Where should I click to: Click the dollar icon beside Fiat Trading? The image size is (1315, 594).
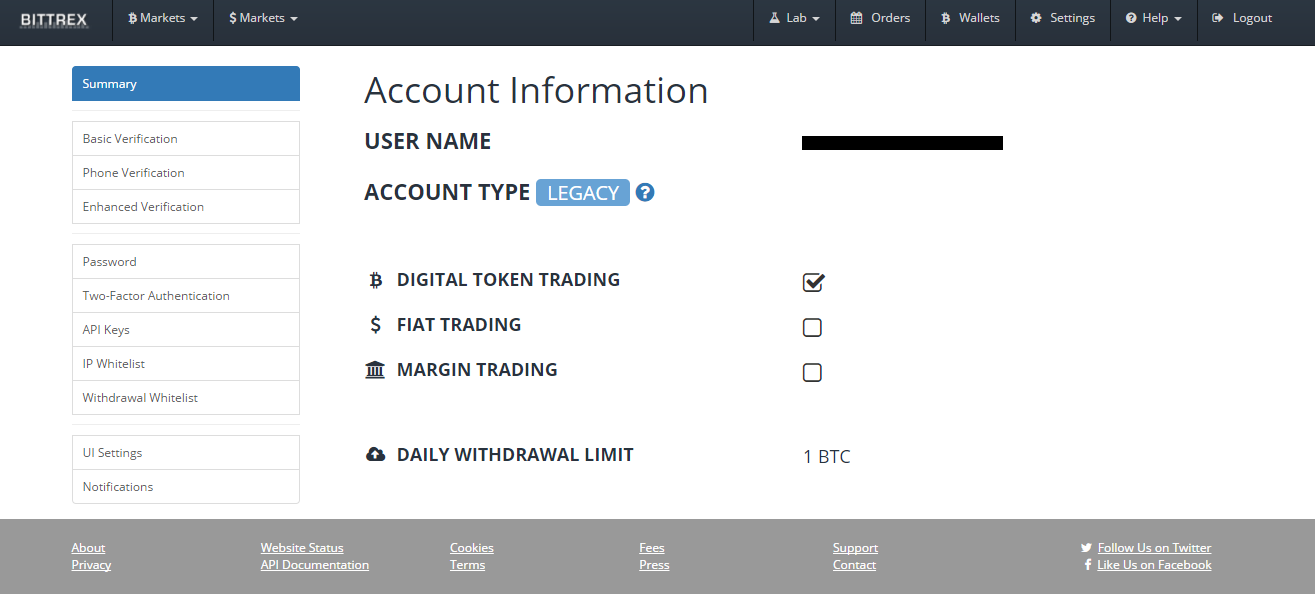pyautogui.click(x=376, y=325)
